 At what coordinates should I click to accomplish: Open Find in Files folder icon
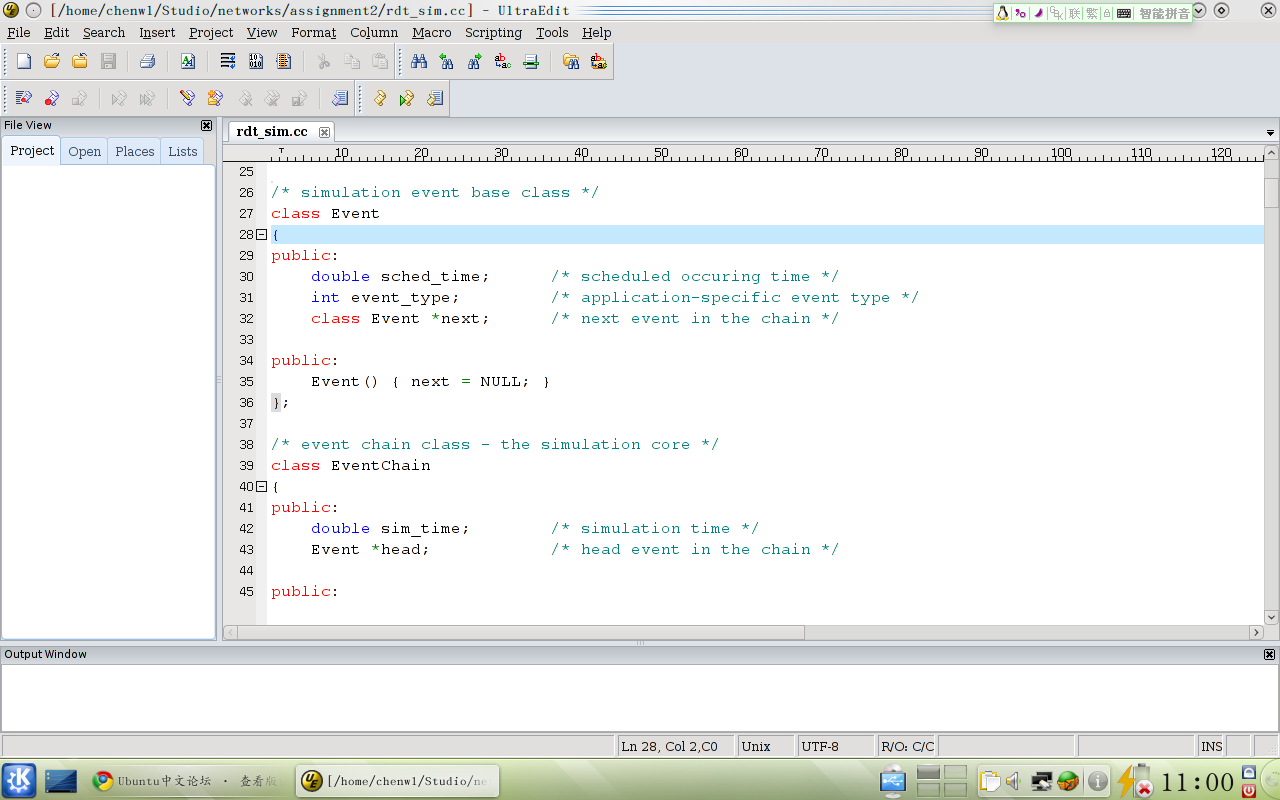571,61
